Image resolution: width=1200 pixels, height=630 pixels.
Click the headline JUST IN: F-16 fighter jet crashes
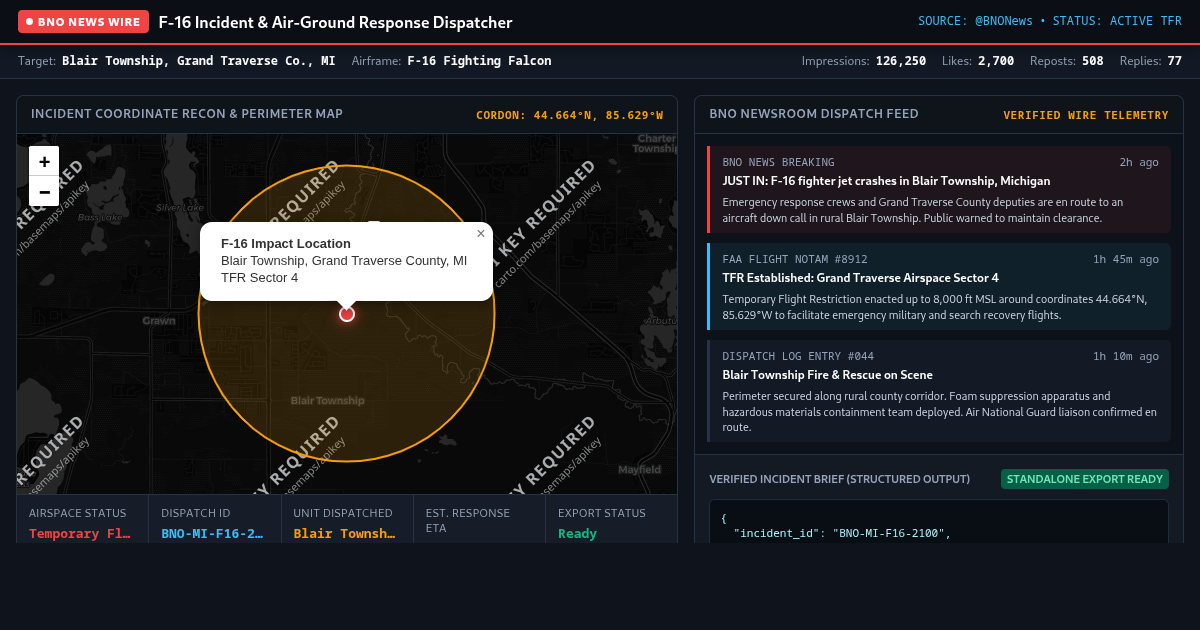tap(886, 181)
